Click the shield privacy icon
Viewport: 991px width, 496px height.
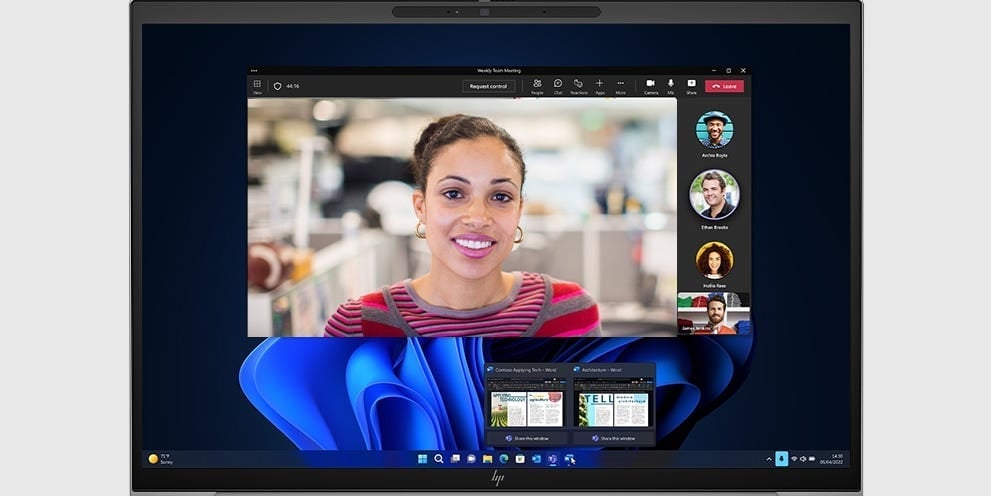pos(278,86)
